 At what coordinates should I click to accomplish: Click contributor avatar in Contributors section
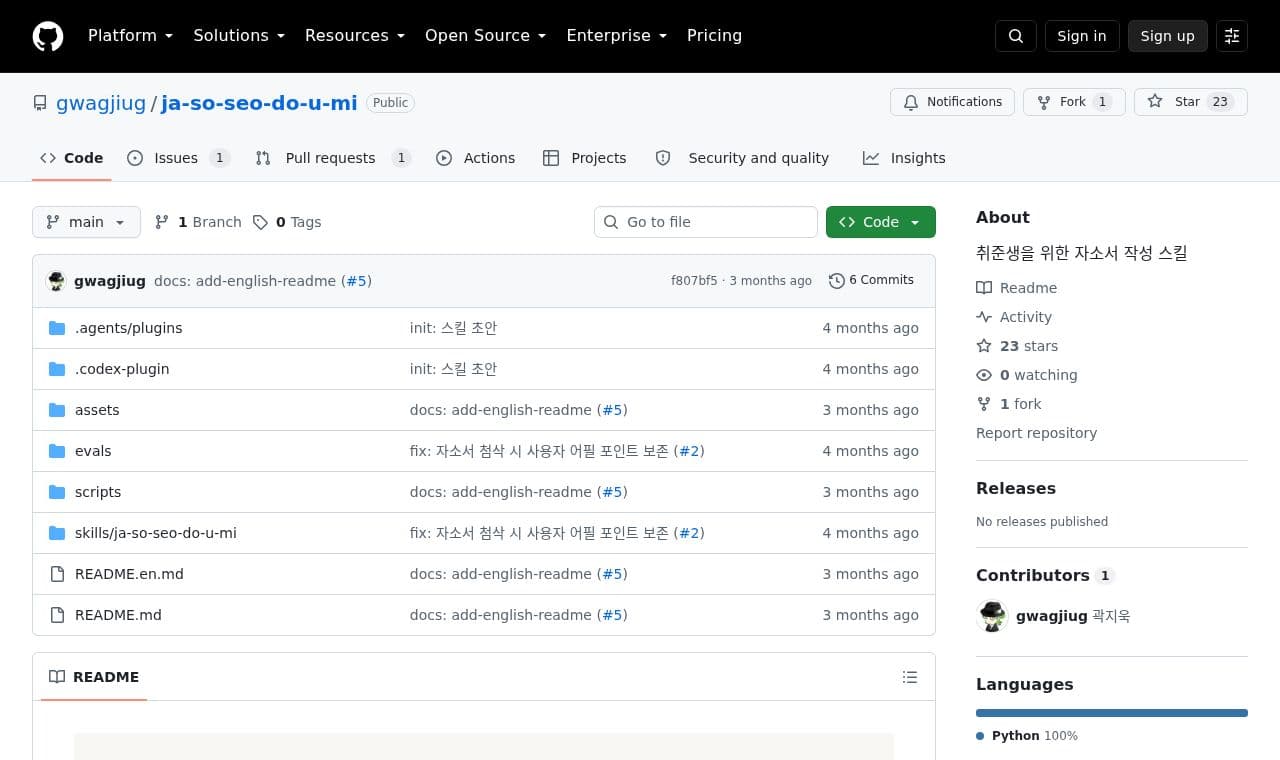click(x=992, y=616)
